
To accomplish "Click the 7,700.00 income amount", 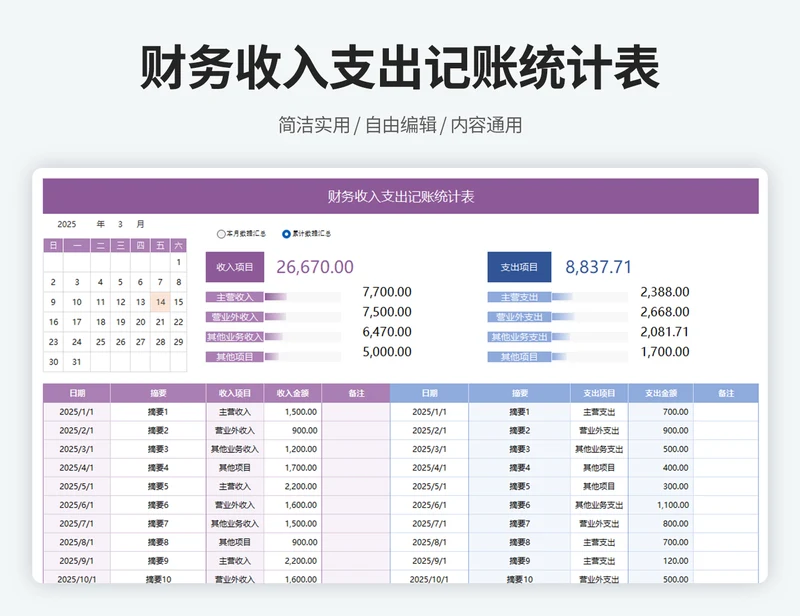I will (x=387, y=292).
